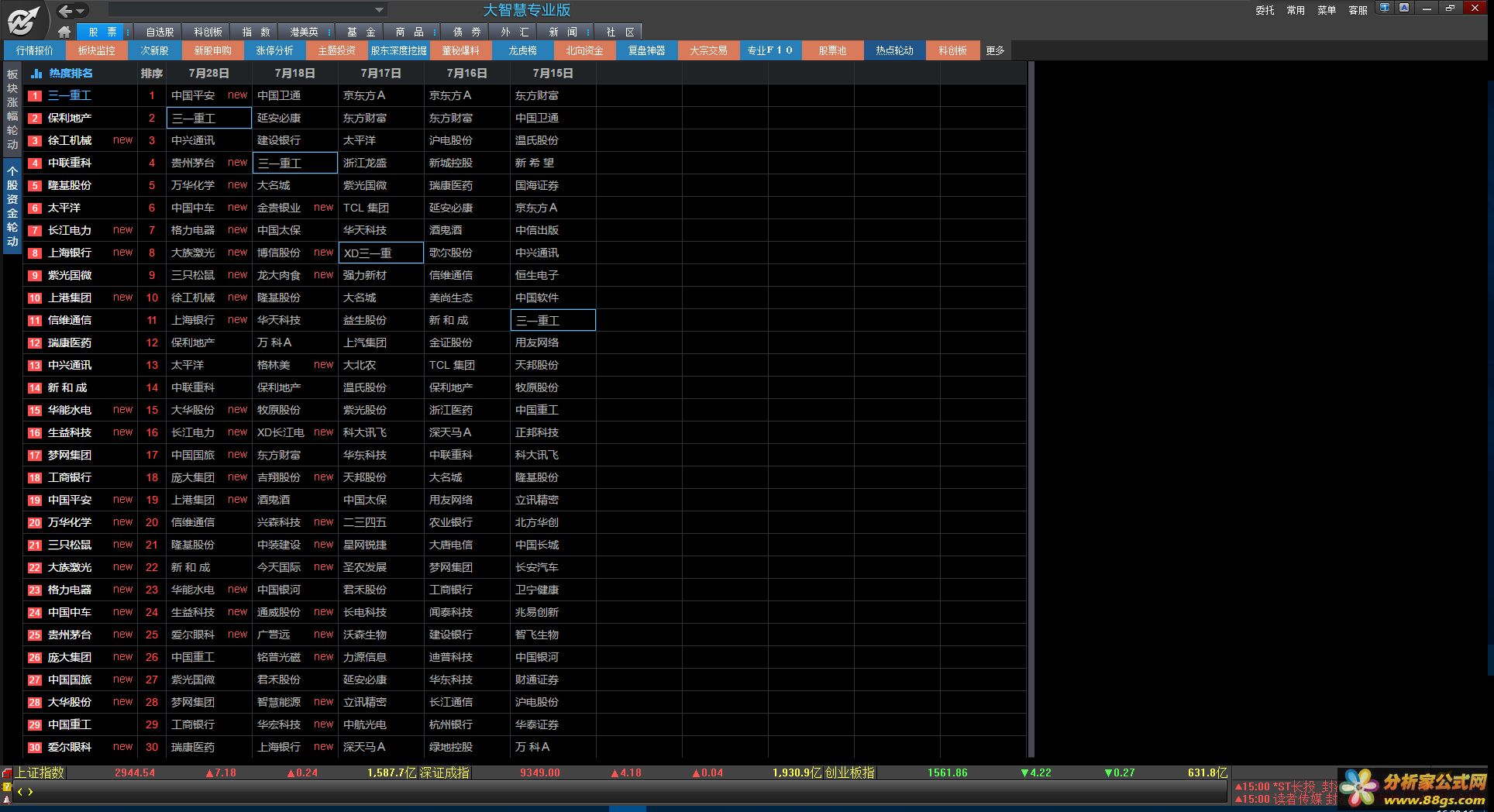Viewport: 1494px width, 812px height.
Task: Switch to the 指数 tab
Action: pos(256,32)
